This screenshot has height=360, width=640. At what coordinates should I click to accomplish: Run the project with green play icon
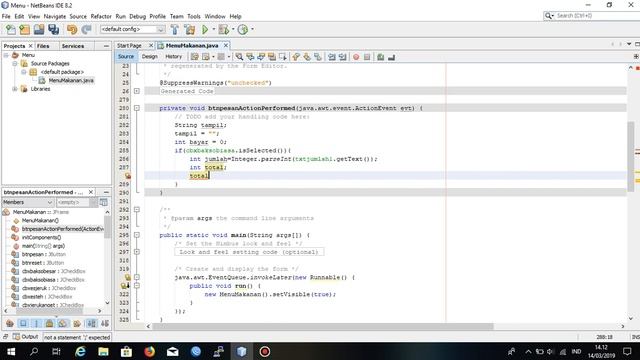205,29
